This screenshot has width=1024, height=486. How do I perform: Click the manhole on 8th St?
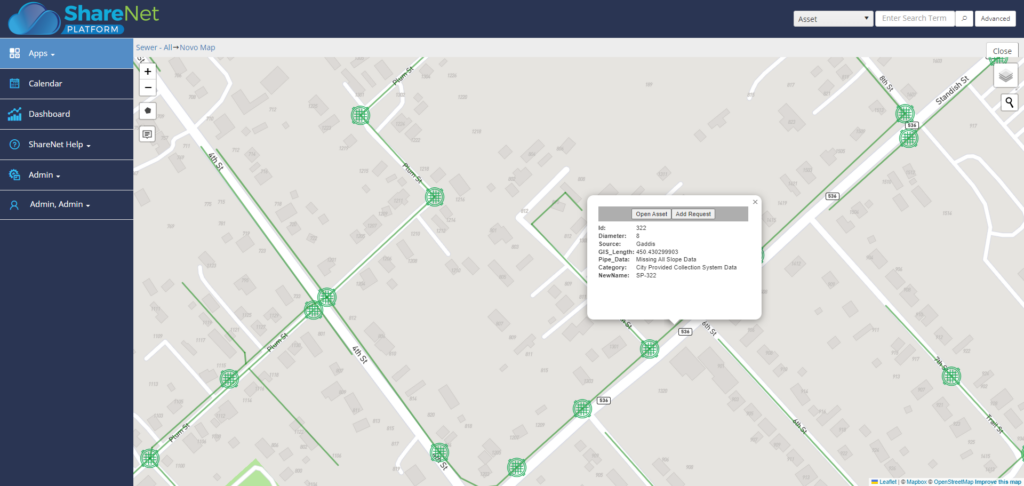(904, 114)
